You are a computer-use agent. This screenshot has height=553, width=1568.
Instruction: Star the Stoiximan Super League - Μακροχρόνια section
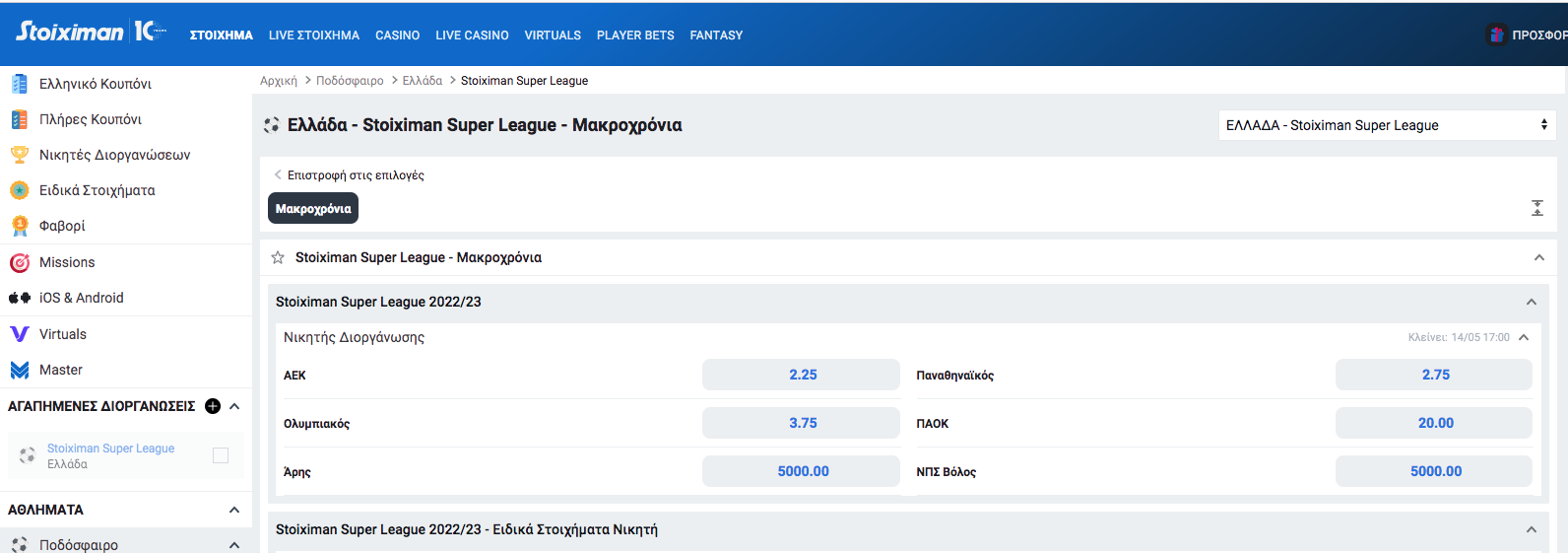(278, 257)
